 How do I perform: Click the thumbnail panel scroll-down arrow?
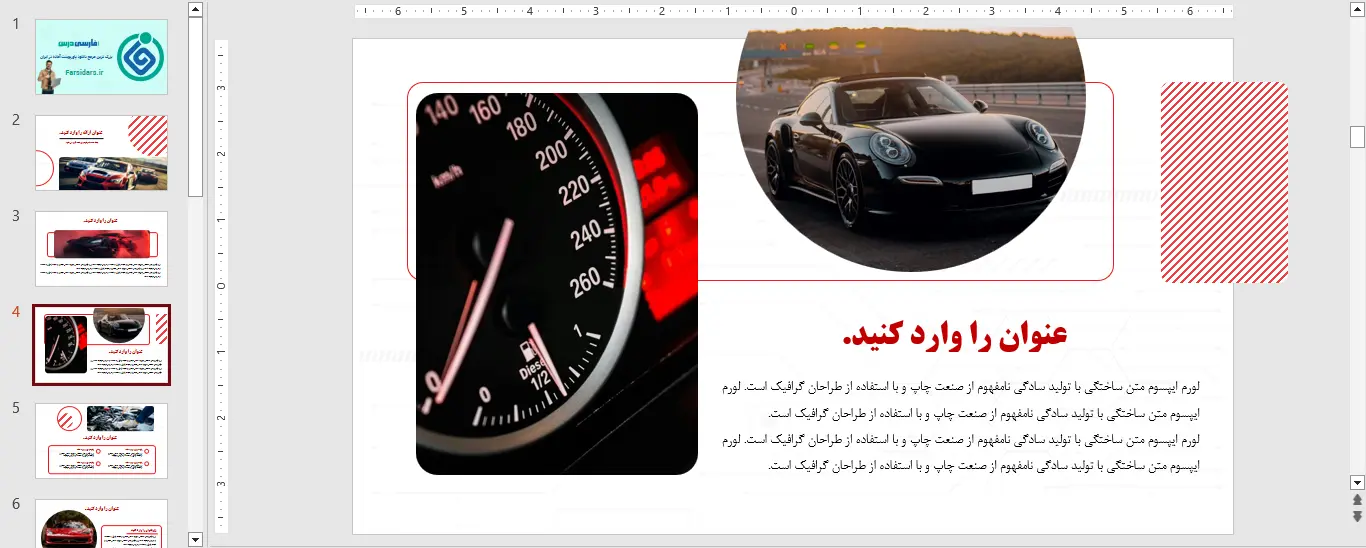195,539
